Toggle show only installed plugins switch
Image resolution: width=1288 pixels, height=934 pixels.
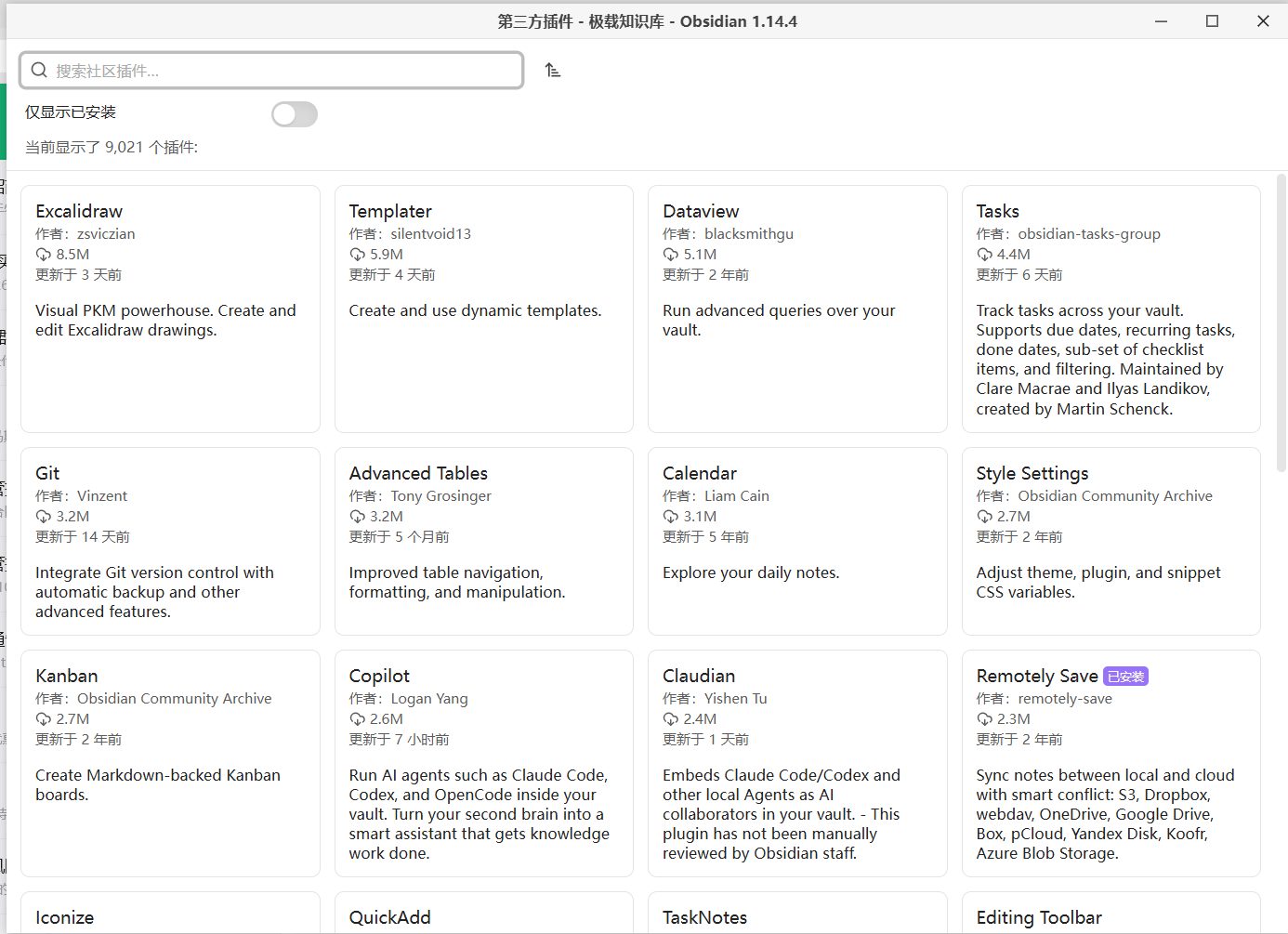pyautogui.click(x=295, y=114)
